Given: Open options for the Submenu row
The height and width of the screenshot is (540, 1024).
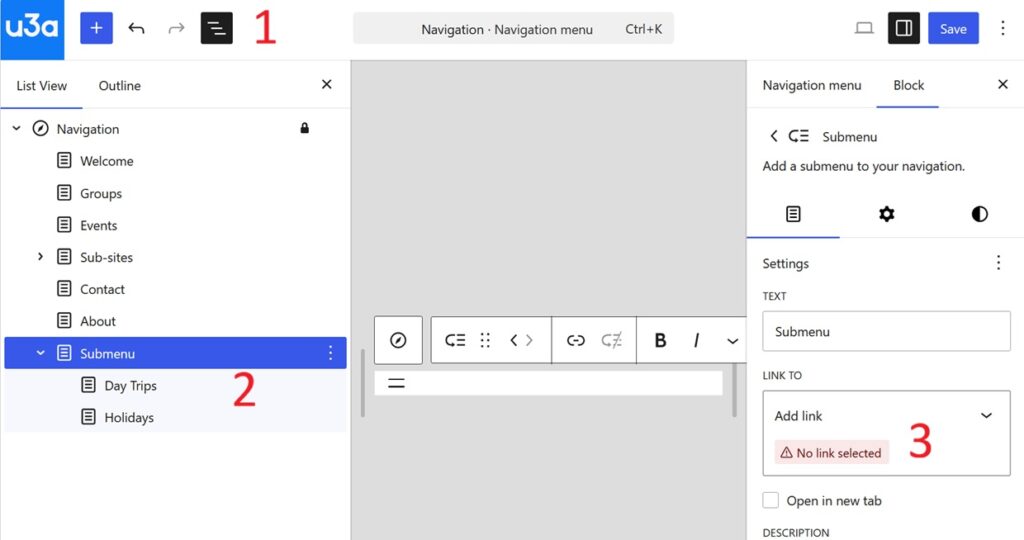Looking at the screenshot, I should 330,353.
